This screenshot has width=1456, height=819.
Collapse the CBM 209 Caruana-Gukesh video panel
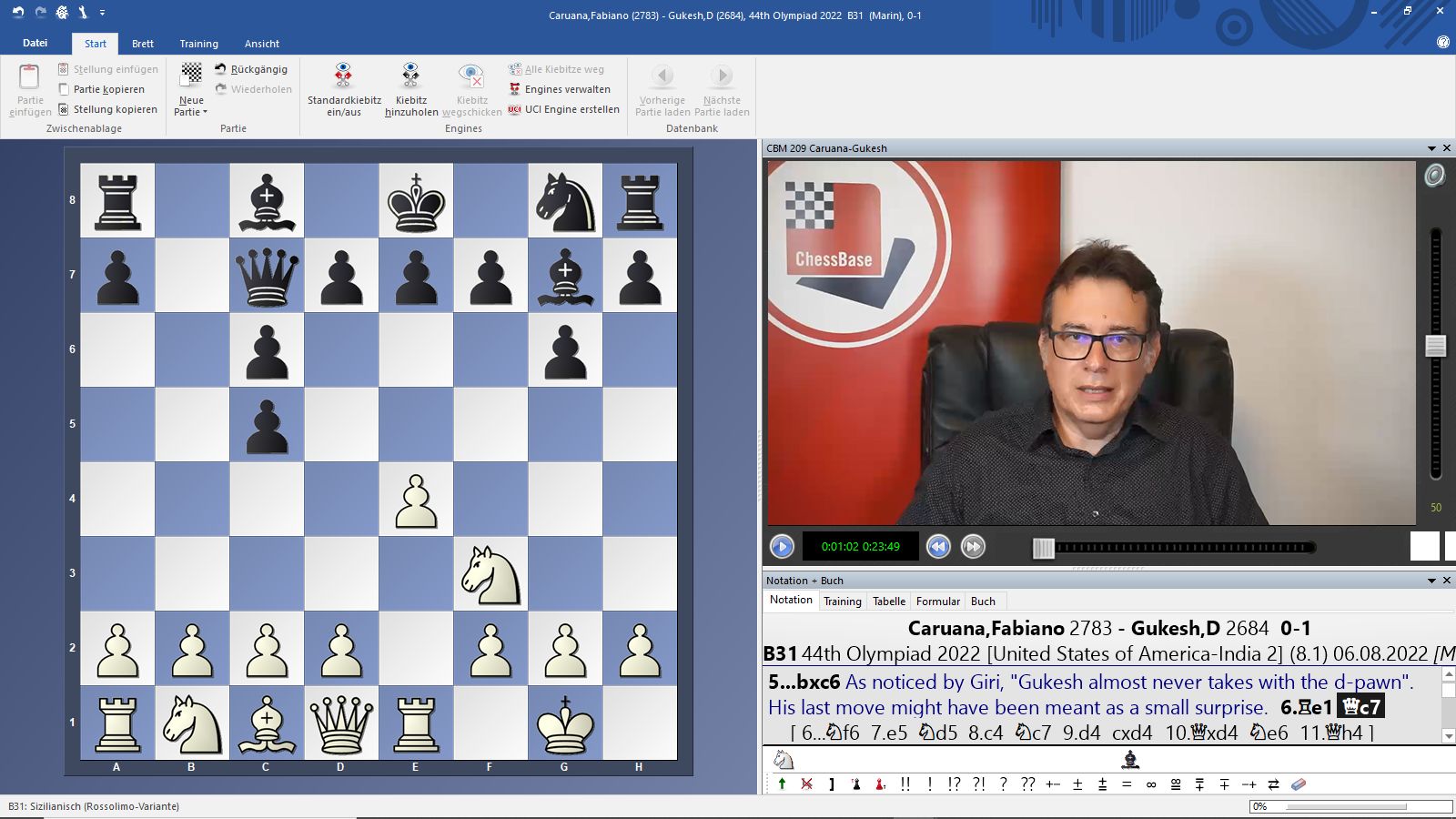point(1431,148)
